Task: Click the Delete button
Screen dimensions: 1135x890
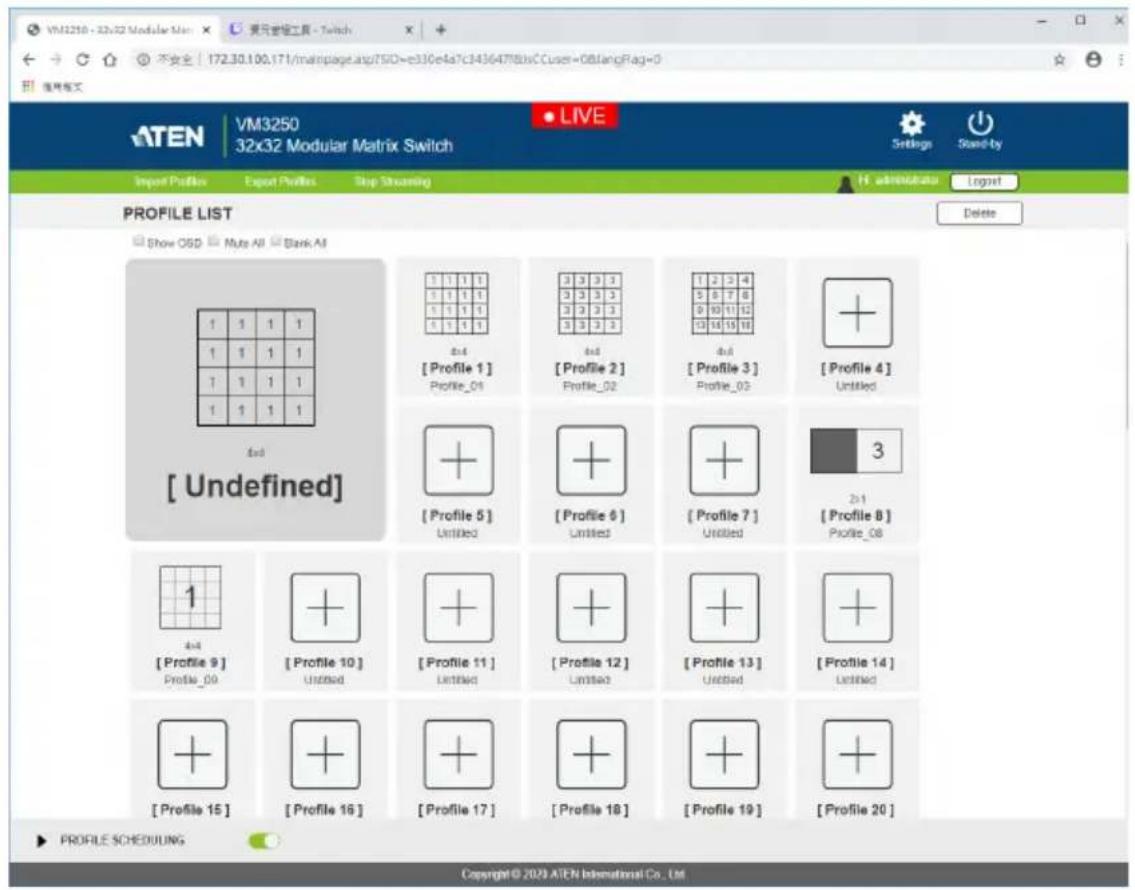Action: pos(979,213)
